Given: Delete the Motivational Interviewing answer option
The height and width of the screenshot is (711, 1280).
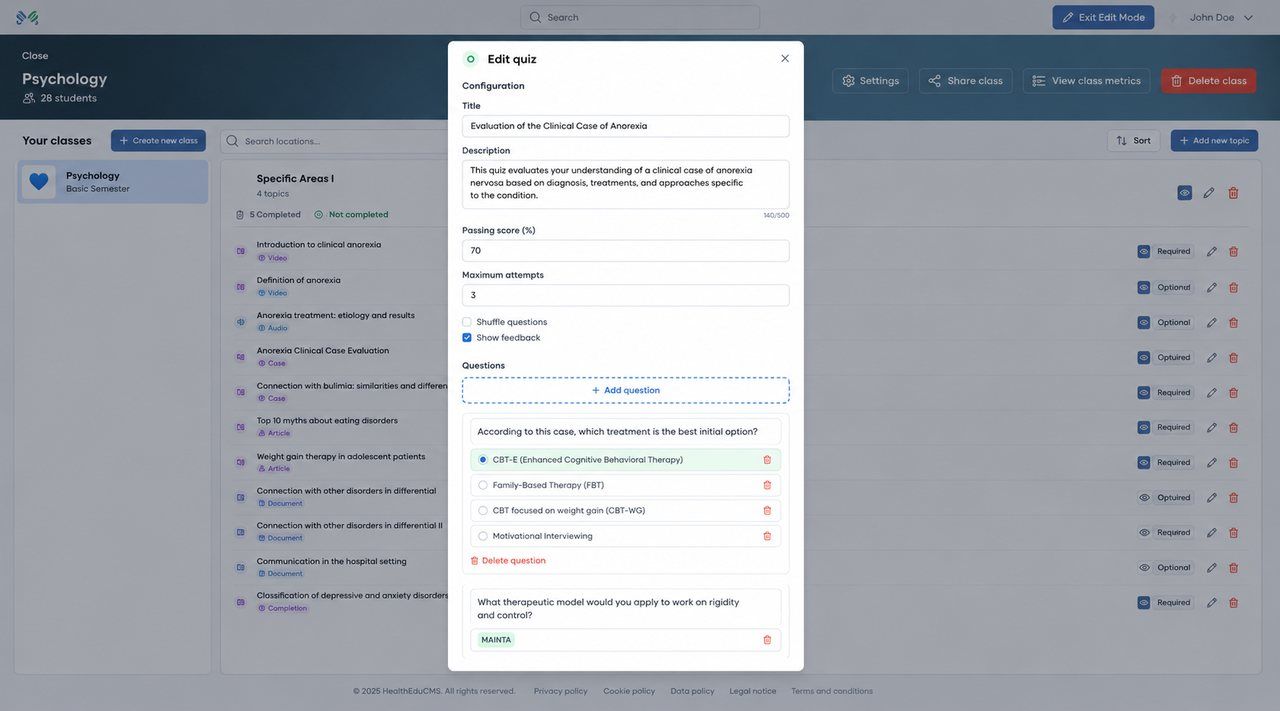Looking at the screenshot, I should point(767,536).
